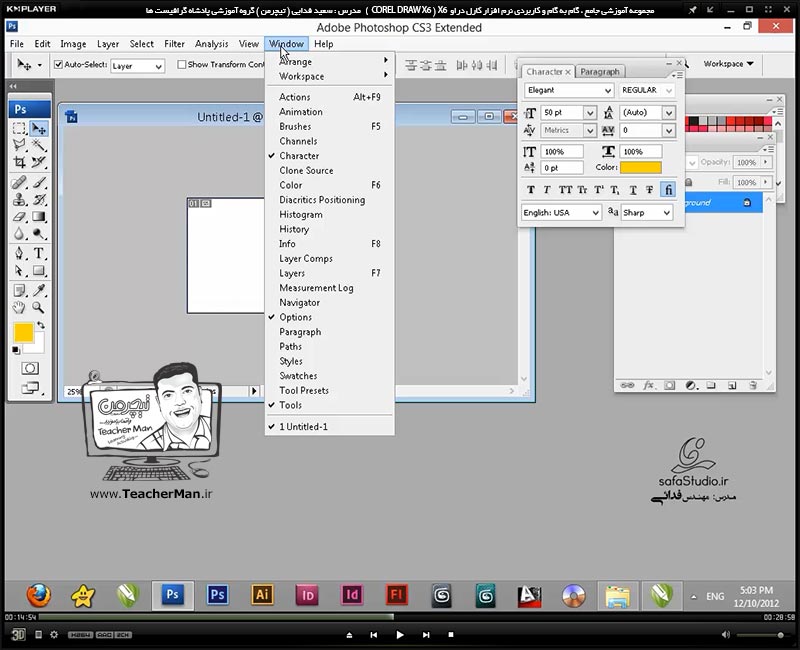
Task: Select the Brush tool
Action: pos(39,183)
